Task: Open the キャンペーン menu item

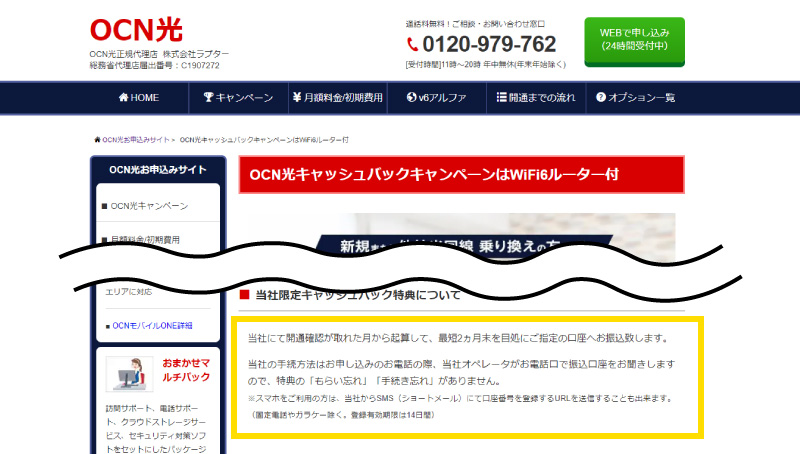Action: point(238,97)
